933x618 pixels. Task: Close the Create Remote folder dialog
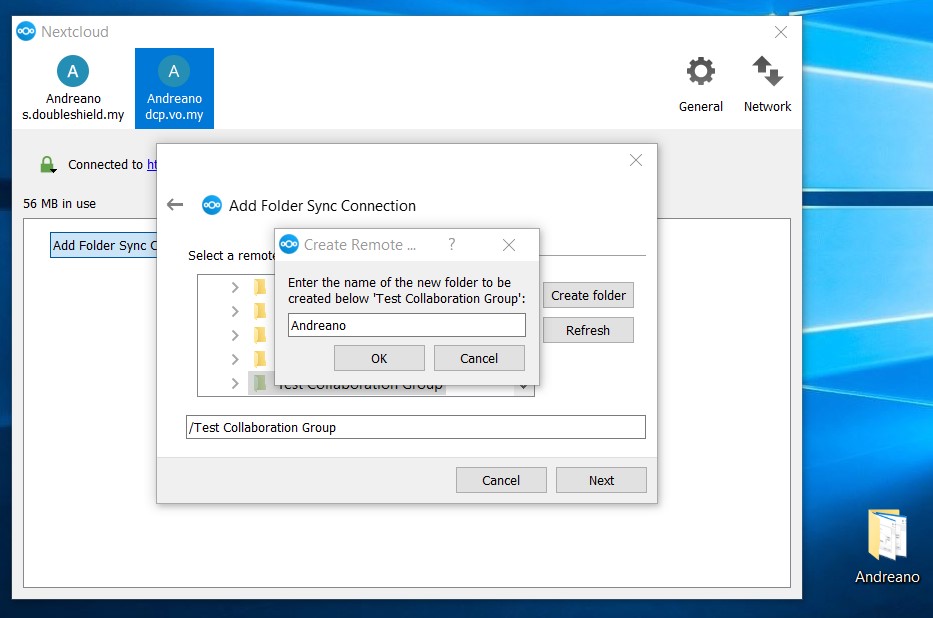pos(508,245)
